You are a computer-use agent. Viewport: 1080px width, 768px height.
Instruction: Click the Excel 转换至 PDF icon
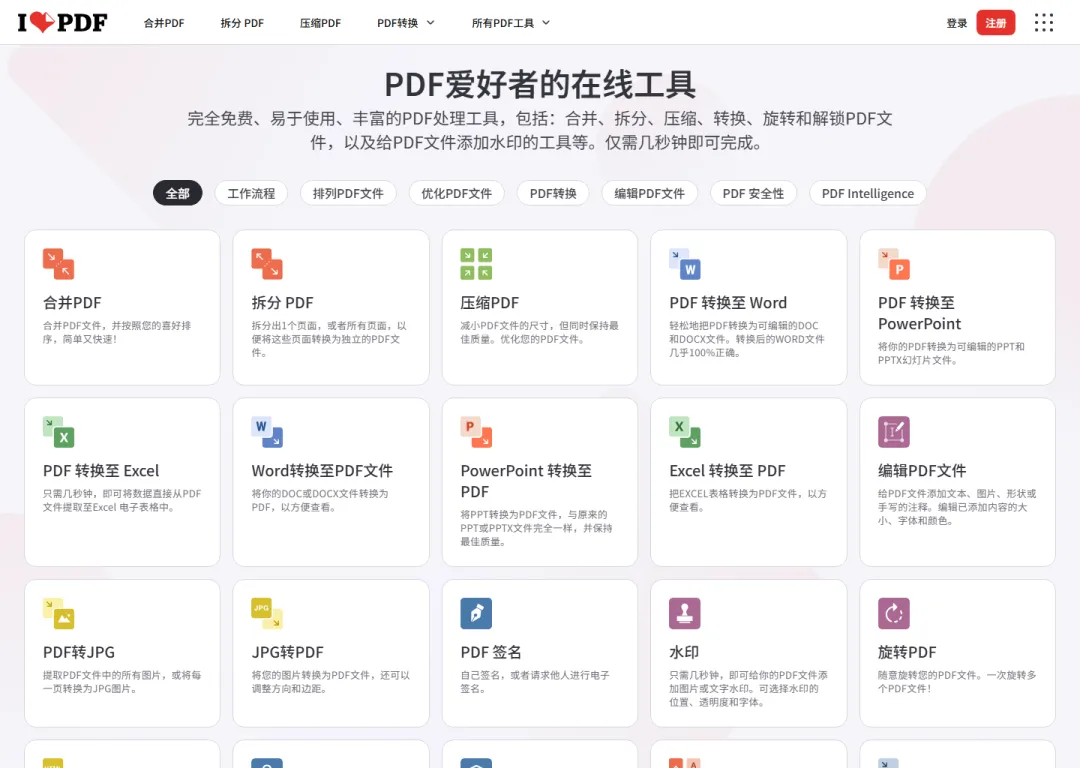pos(685,432)
